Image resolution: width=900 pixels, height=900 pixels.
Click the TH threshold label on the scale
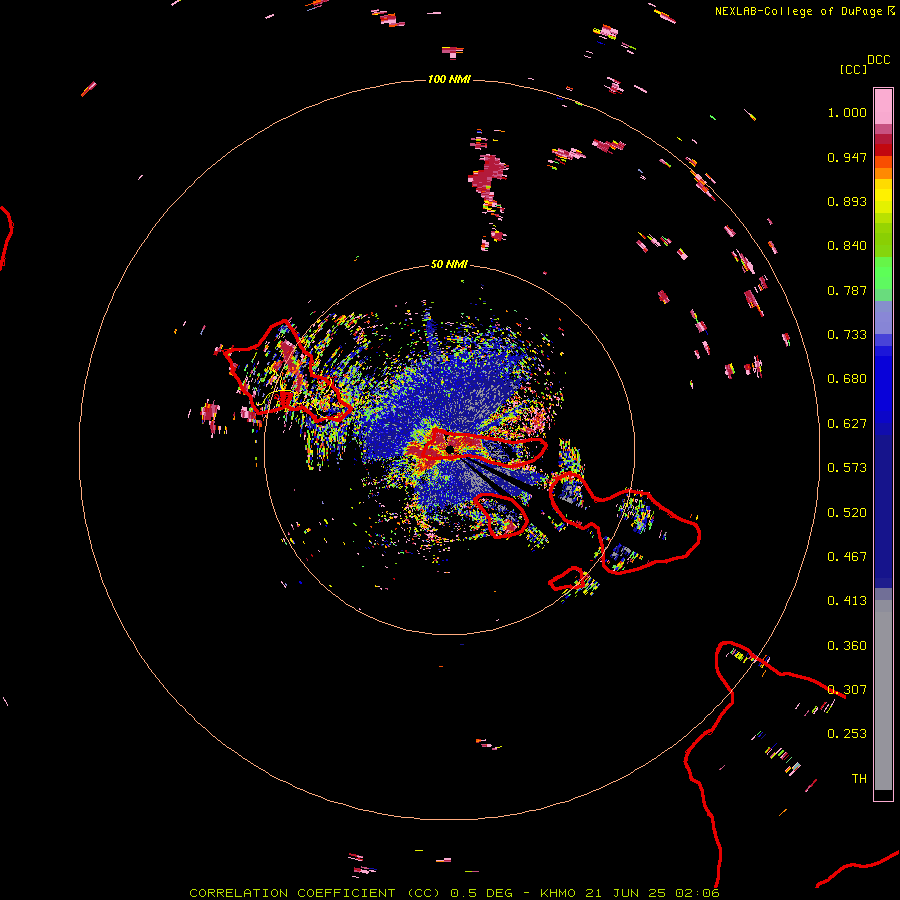coord(859,779)
